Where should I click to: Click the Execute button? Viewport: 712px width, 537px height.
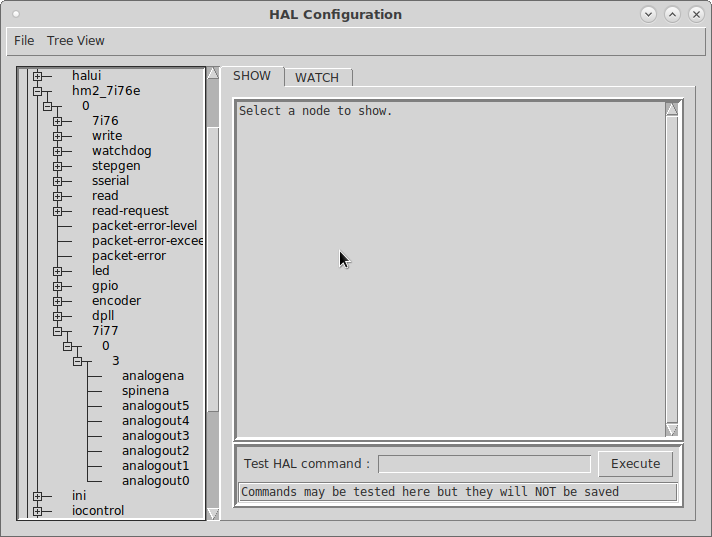pos(635,464)
